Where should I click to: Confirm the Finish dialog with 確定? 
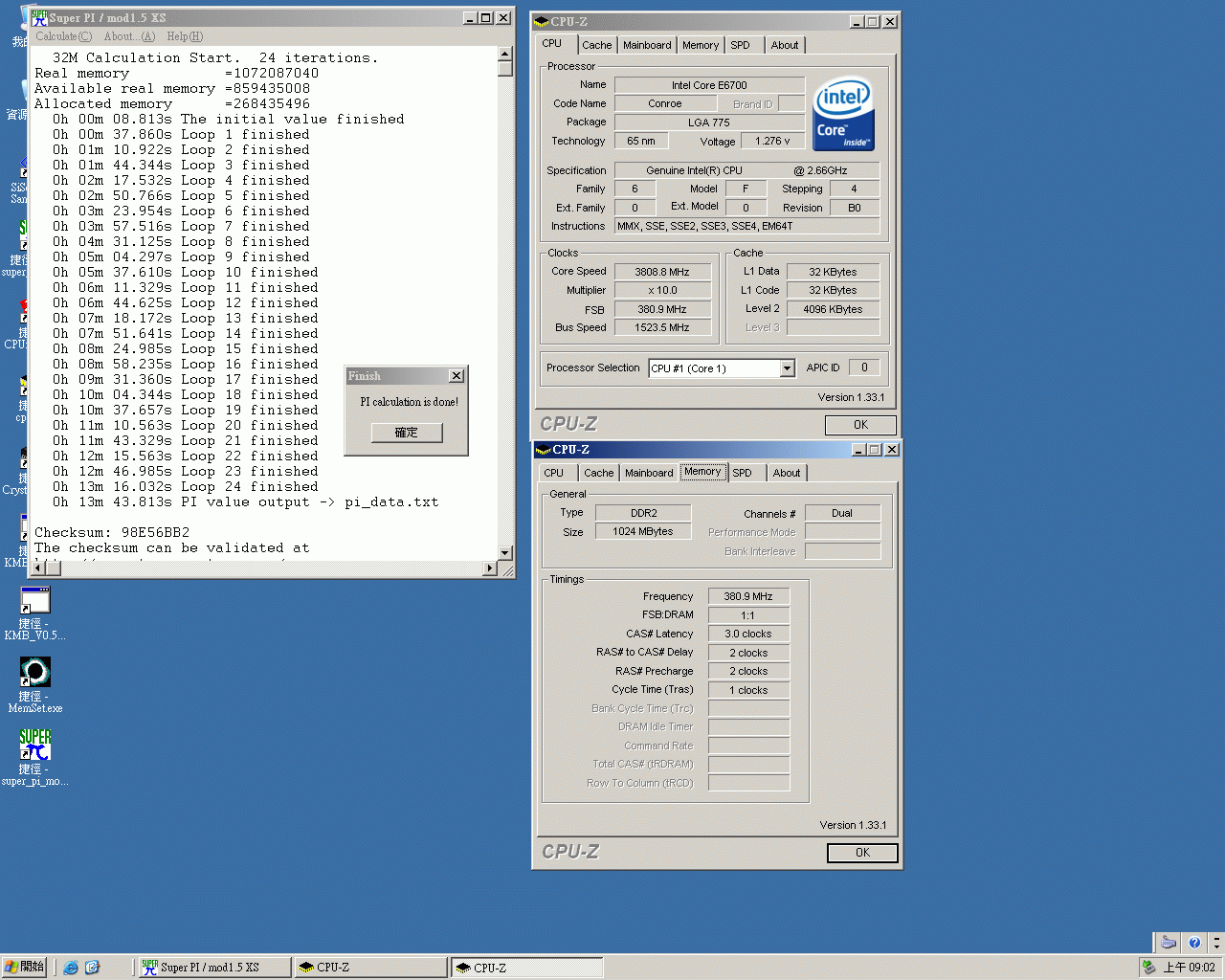[x=407, y=433]
